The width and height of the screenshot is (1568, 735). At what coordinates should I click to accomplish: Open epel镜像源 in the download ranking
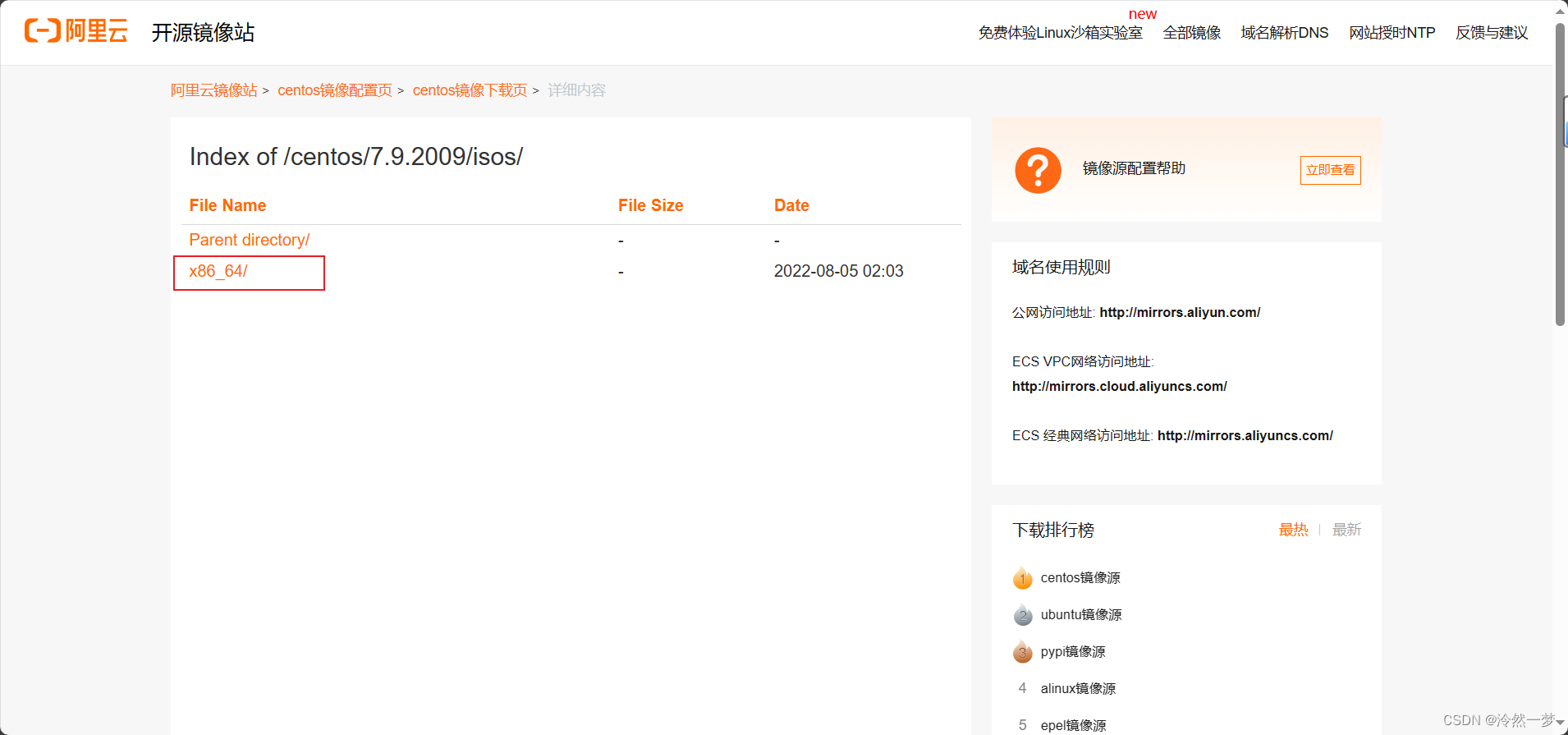(1073, 725)
